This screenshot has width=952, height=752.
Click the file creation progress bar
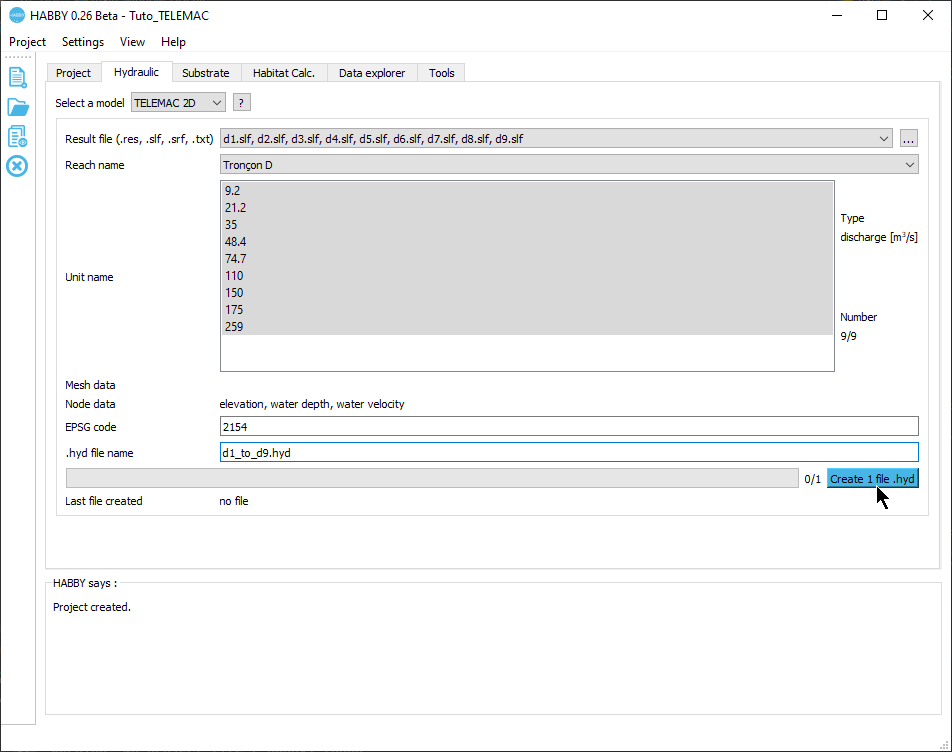[431, 479]
